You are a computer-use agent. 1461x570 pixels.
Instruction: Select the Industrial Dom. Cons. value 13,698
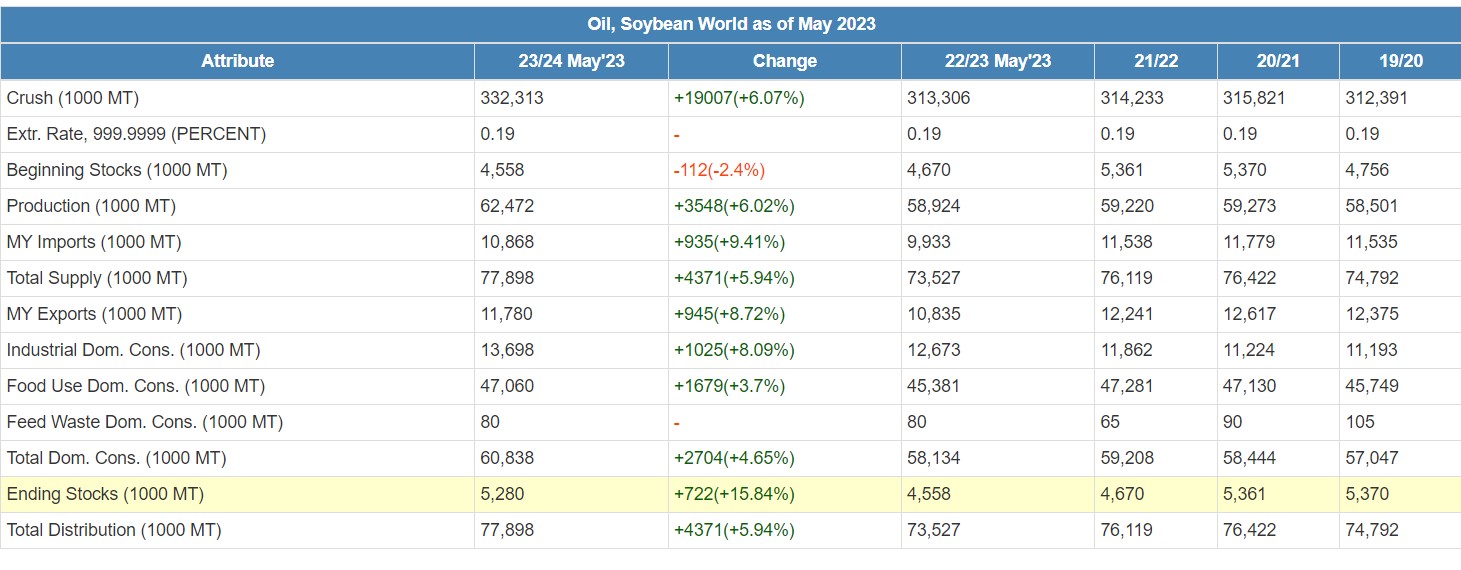tap(507, 350)
